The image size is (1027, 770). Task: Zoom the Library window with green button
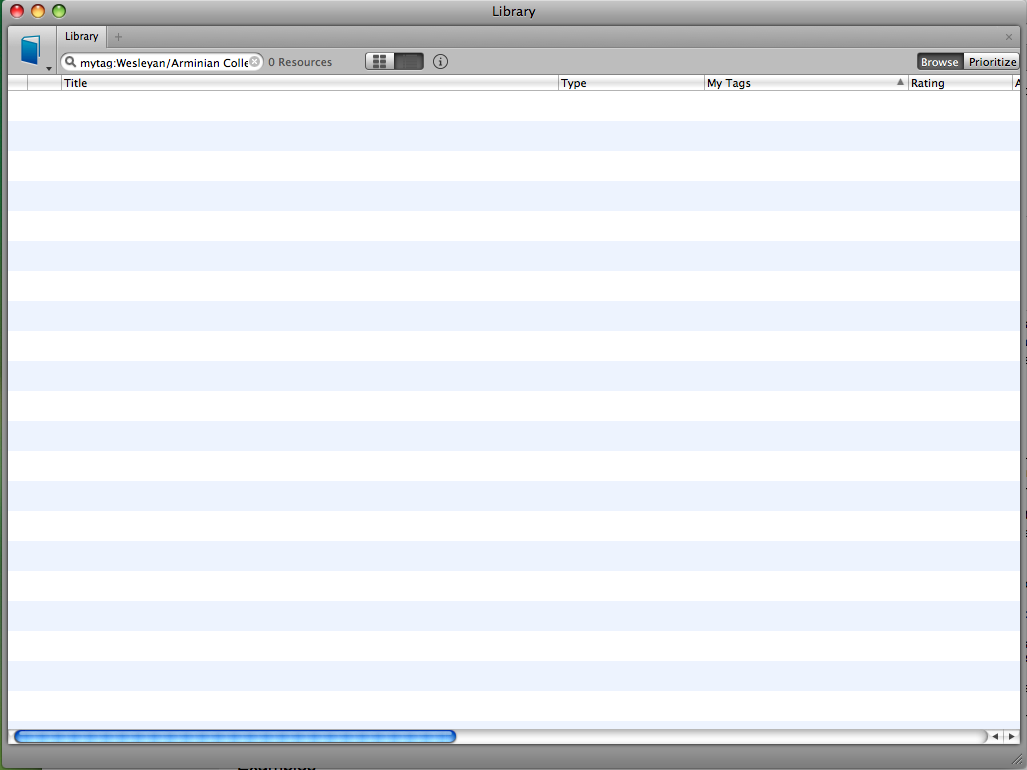click(x=59, y=11)
